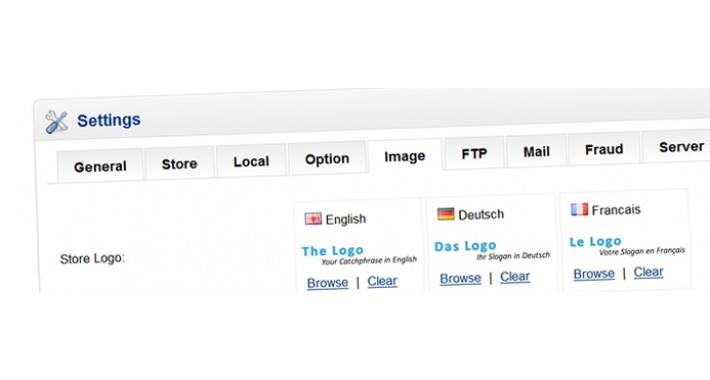
Task: Select the Local tab
Action: tap(251, 161)
